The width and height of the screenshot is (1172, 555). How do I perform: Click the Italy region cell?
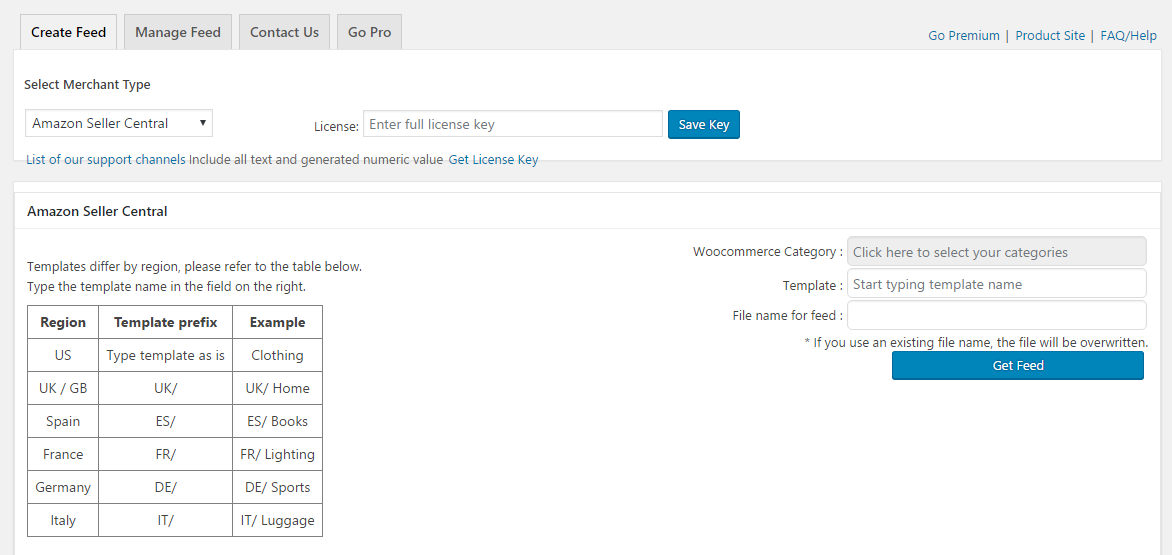click(63, 520)
